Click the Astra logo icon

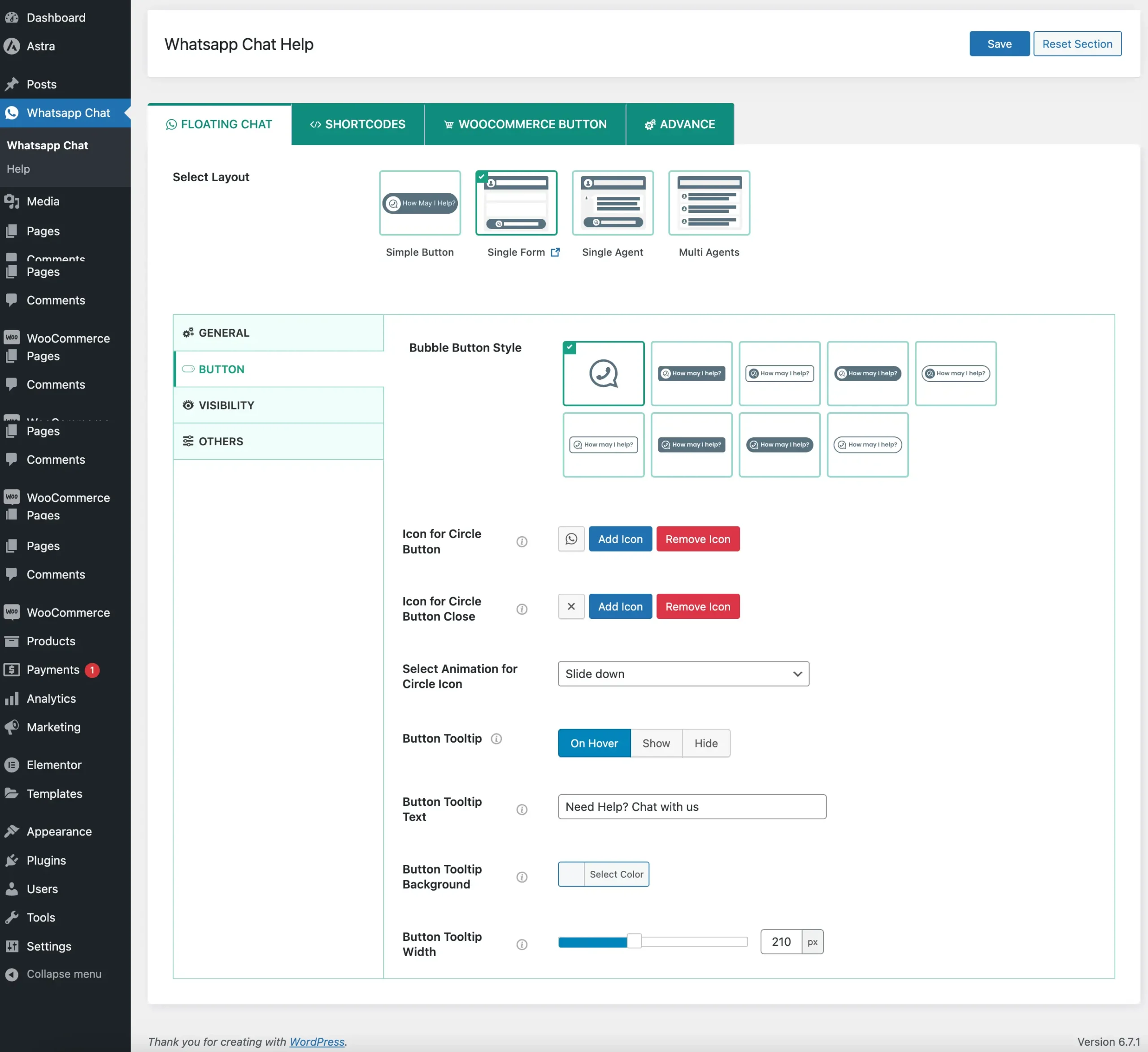click(x=11, y=46)
